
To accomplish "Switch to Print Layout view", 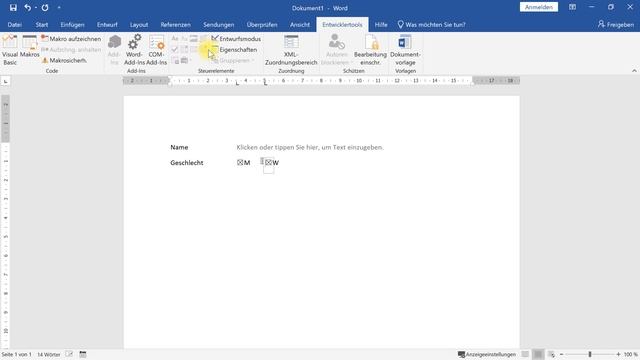I will [x=538, y=354].
